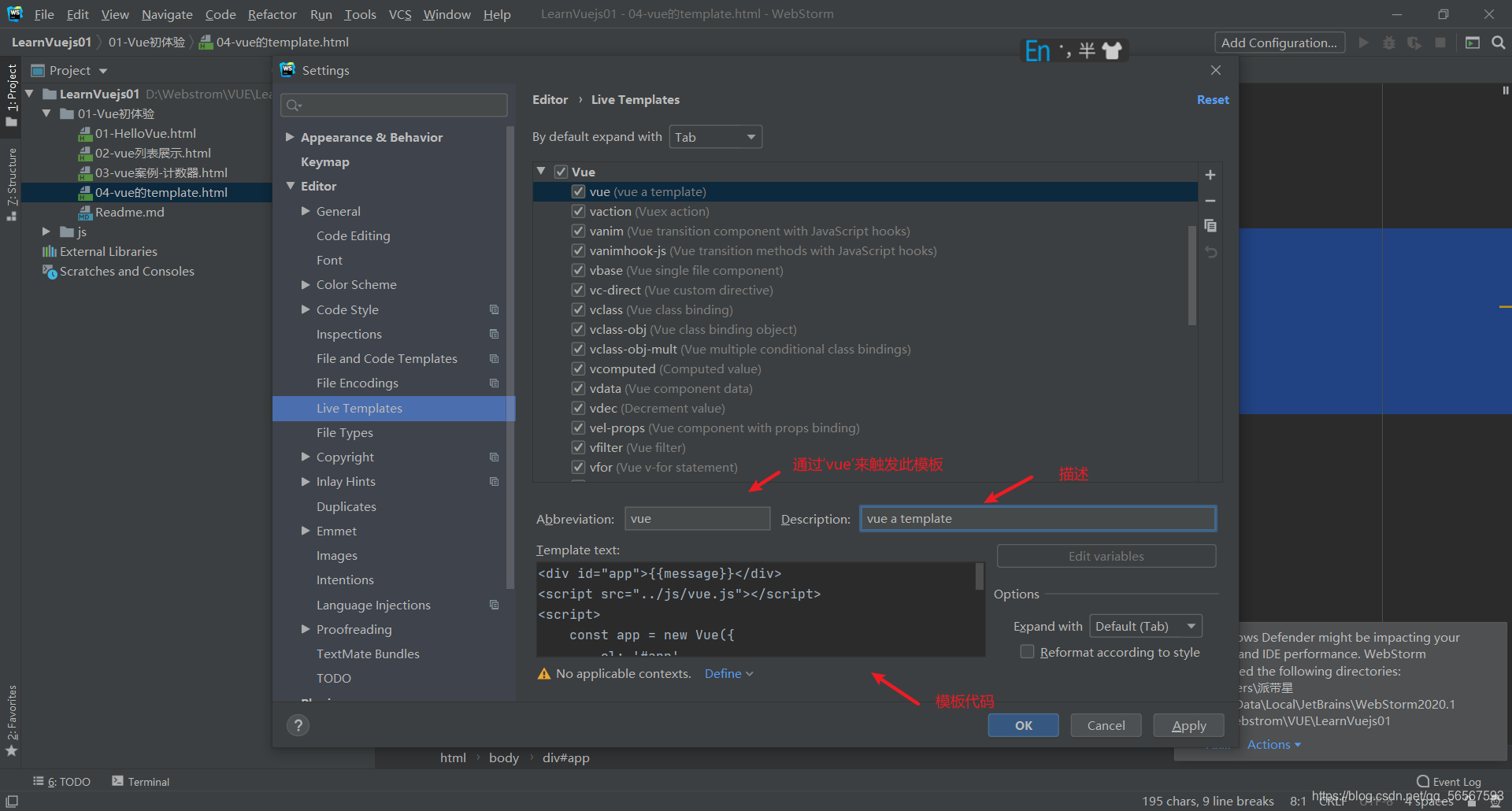Open the Terminal tool tab

pos(141,781)
